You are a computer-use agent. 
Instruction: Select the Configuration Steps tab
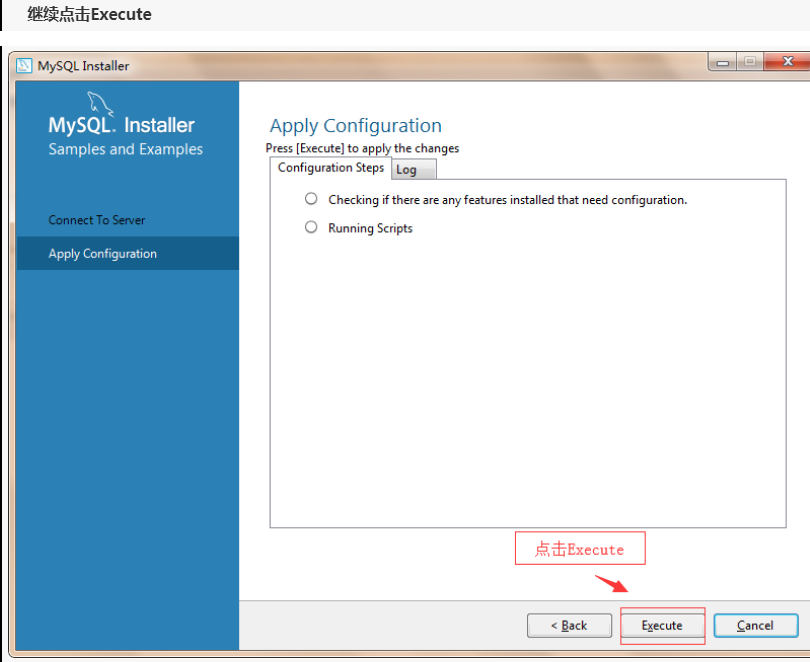[x=331, y=168]
